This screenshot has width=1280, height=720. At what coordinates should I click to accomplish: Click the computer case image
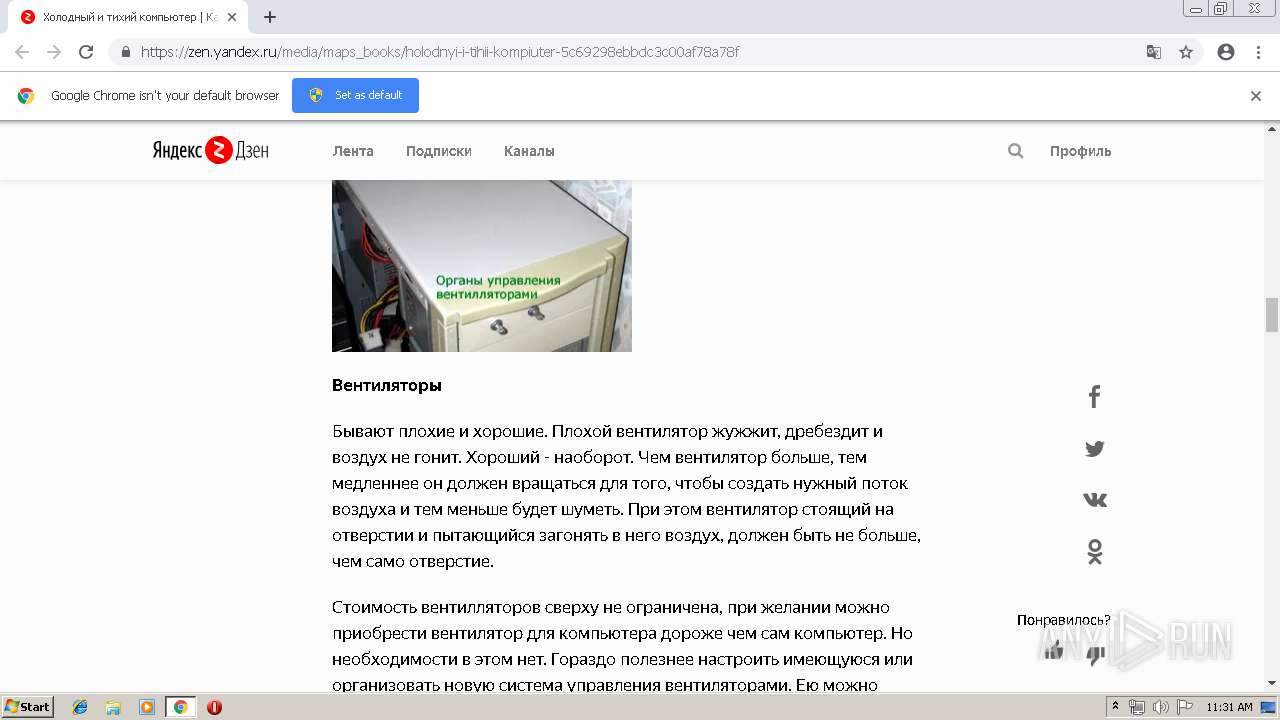482,266
